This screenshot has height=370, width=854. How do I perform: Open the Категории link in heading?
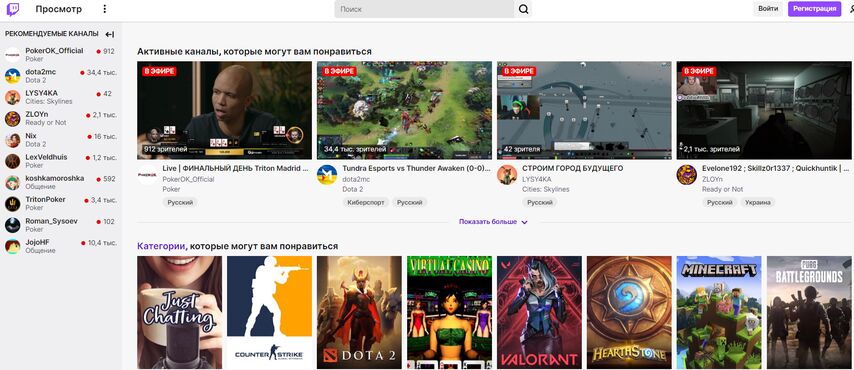point(161,246)
